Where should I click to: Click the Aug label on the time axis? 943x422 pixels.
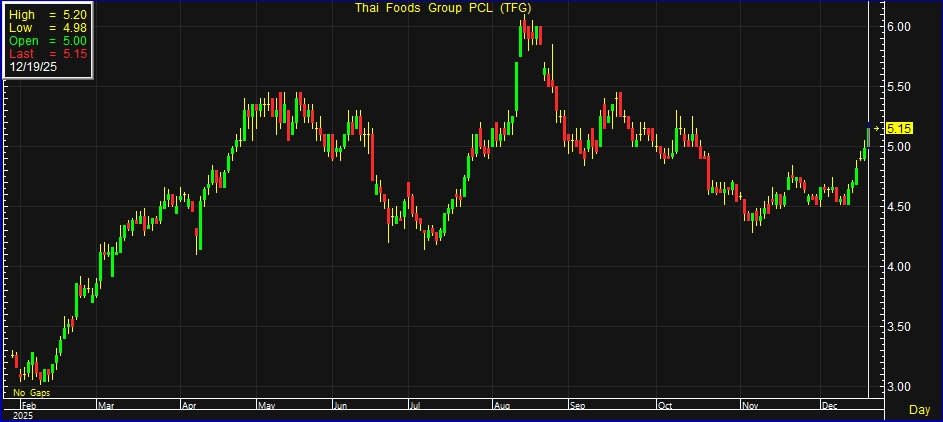click(501, 406)
